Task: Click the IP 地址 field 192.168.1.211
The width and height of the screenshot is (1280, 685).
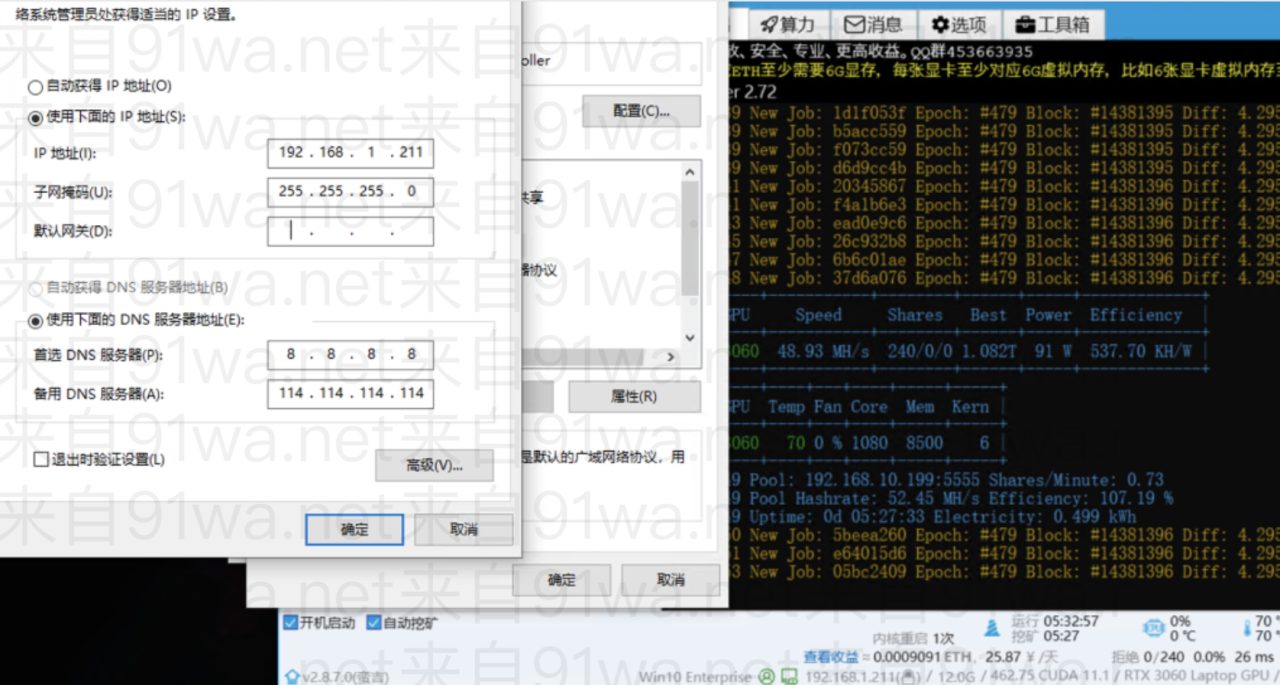Action: [350, 153]
